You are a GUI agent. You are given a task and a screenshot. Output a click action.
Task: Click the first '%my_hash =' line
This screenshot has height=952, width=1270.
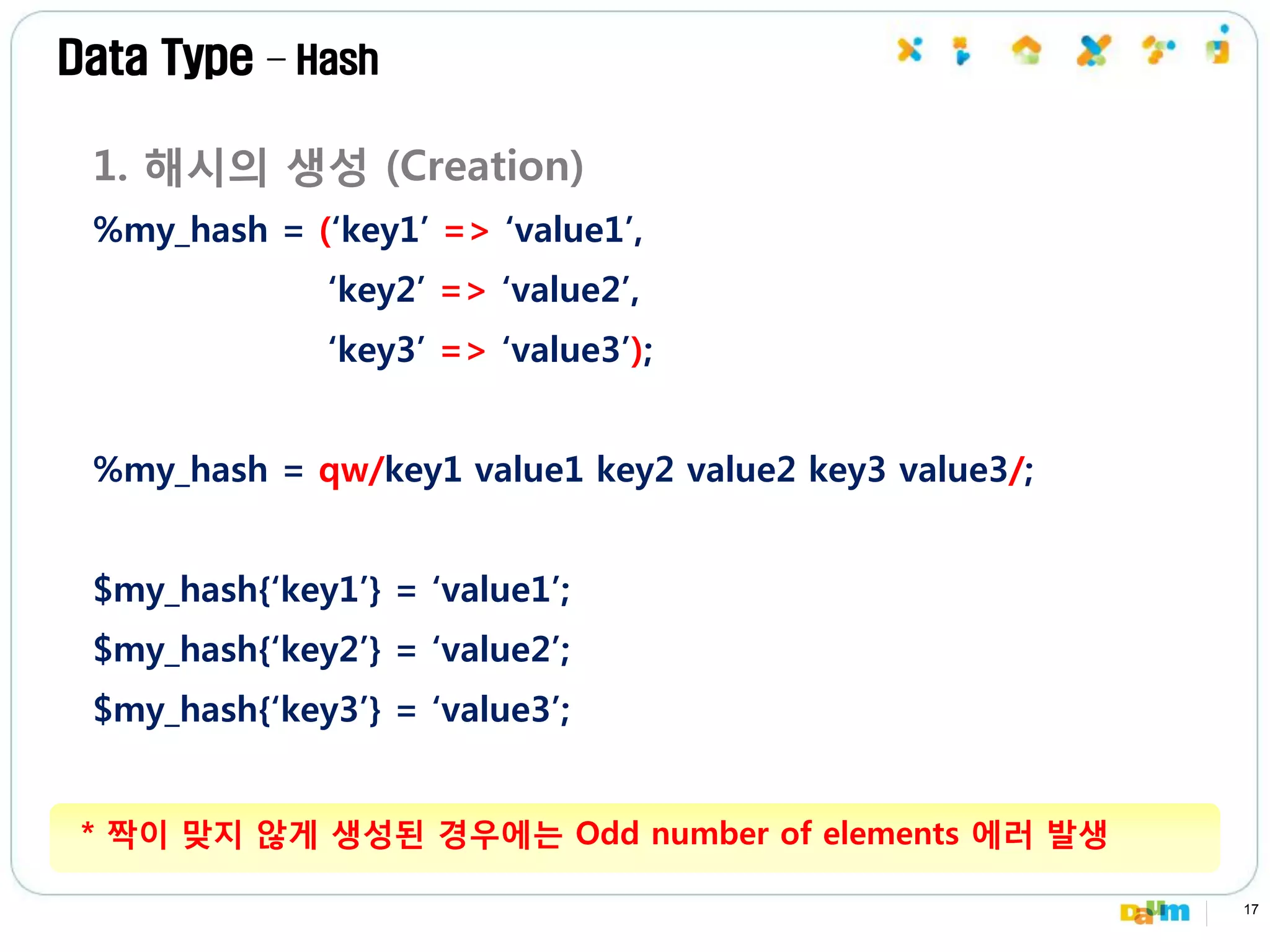[x=368, y=231]
